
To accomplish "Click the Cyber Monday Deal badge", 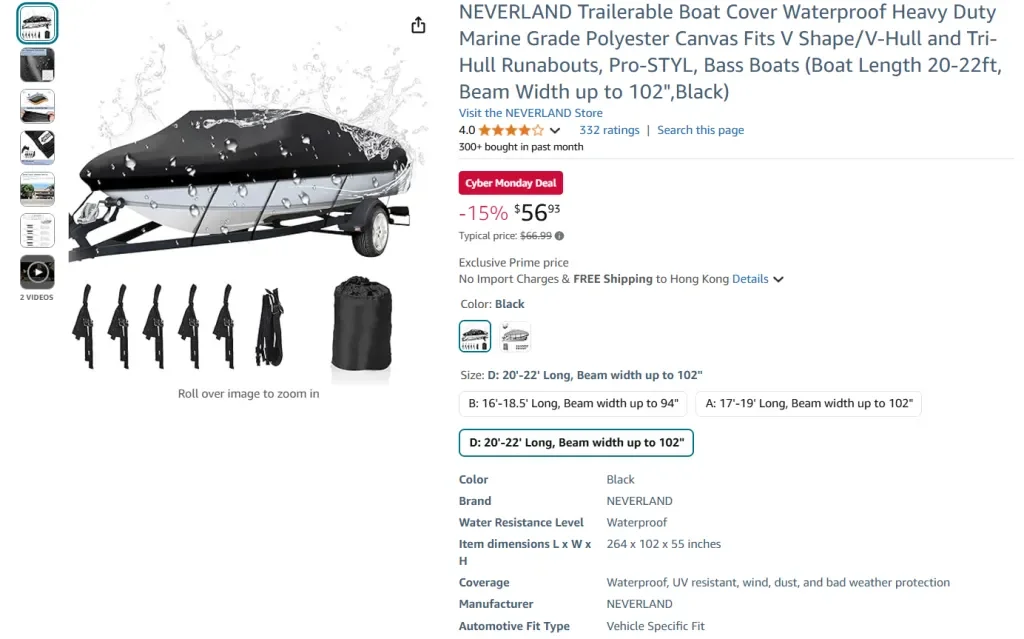I will (510, 183).
